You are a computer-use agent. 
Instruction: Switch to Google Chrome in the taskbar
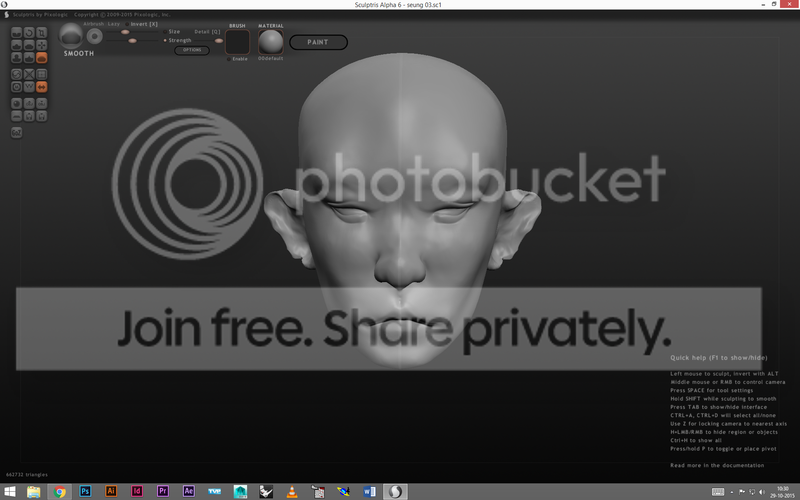[x=60, y=492]
